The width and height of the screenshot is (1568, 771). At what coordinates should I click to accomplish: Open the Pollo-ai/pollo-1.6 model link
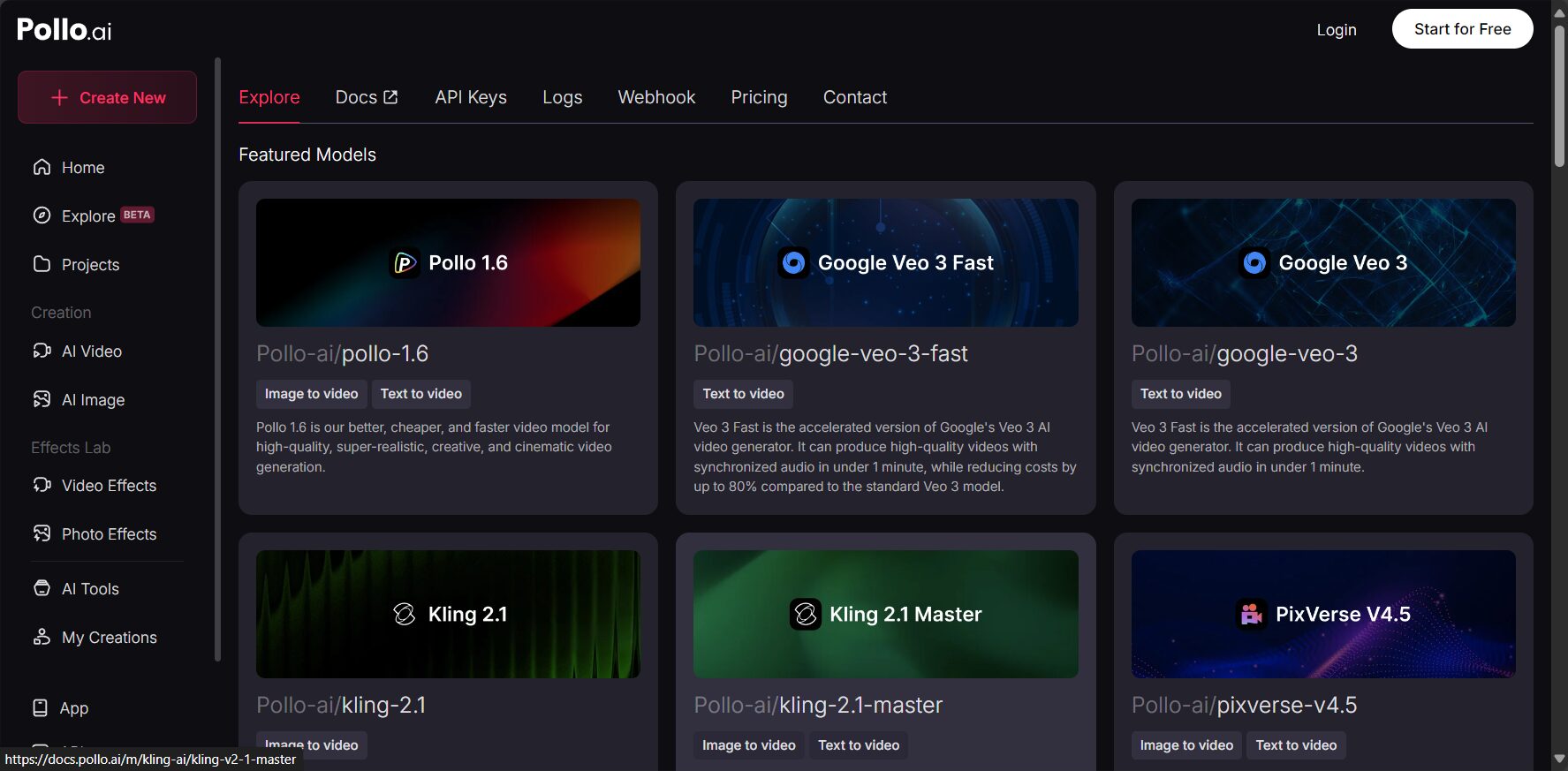click(342, 353)
